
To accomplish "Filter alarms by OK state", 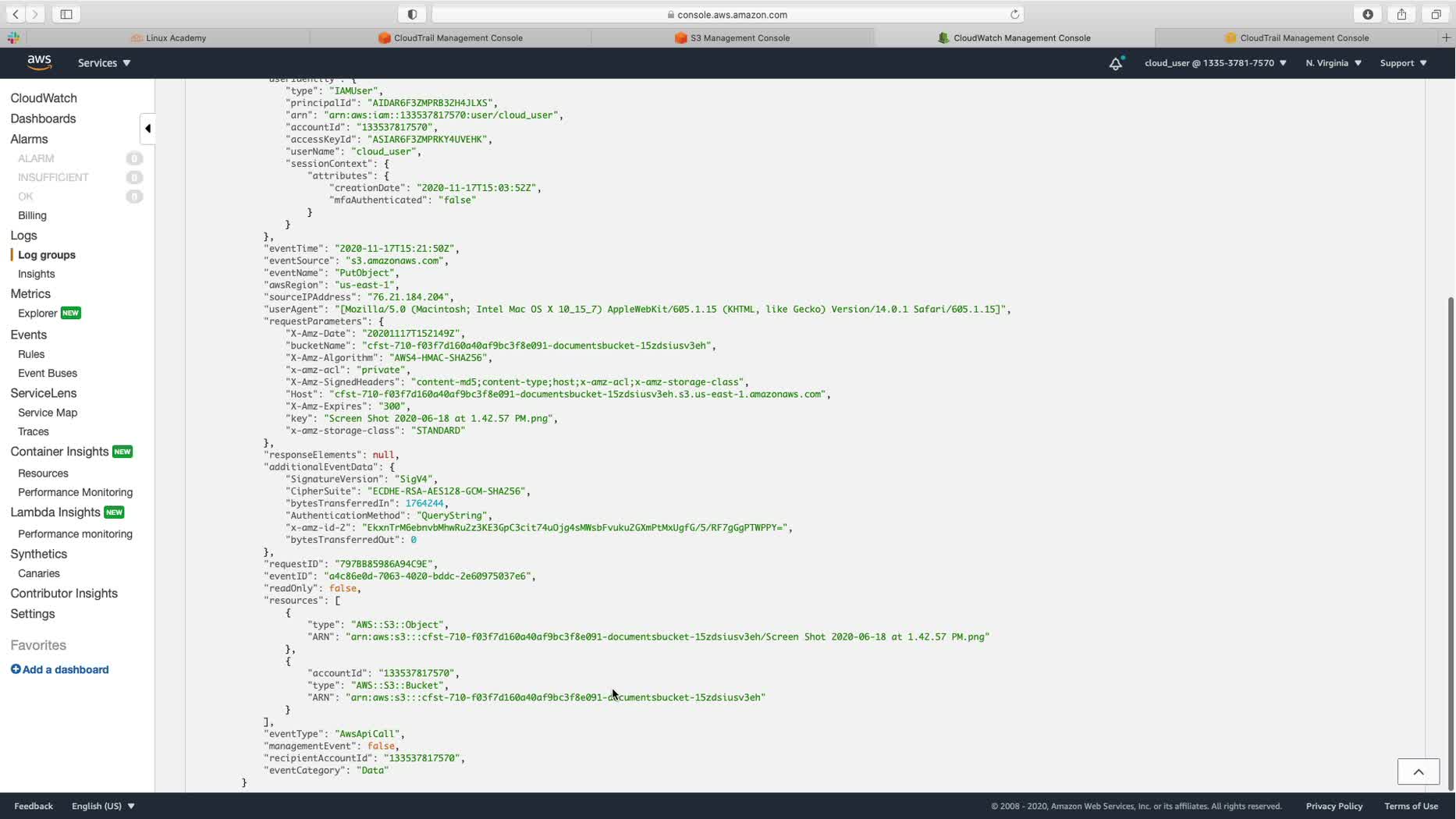I will click(26, 197).
